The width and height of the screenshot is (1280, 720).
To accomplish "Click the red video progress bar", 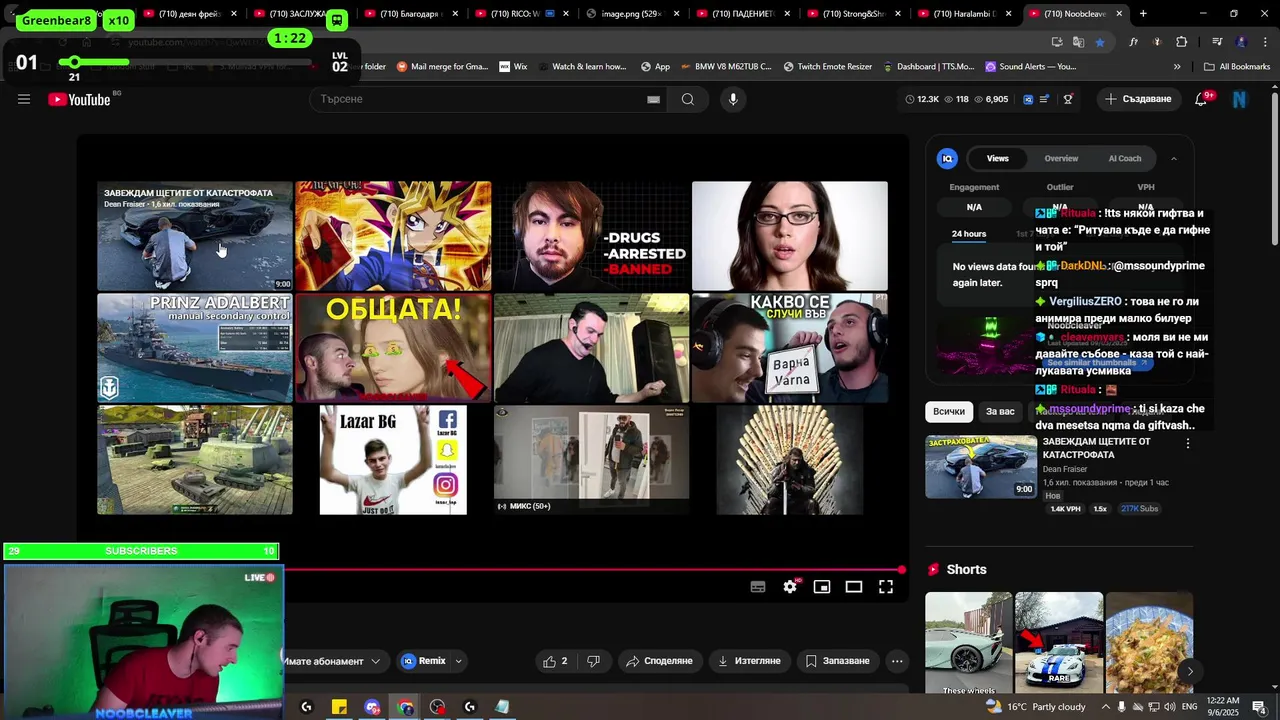I will (592, 570).
